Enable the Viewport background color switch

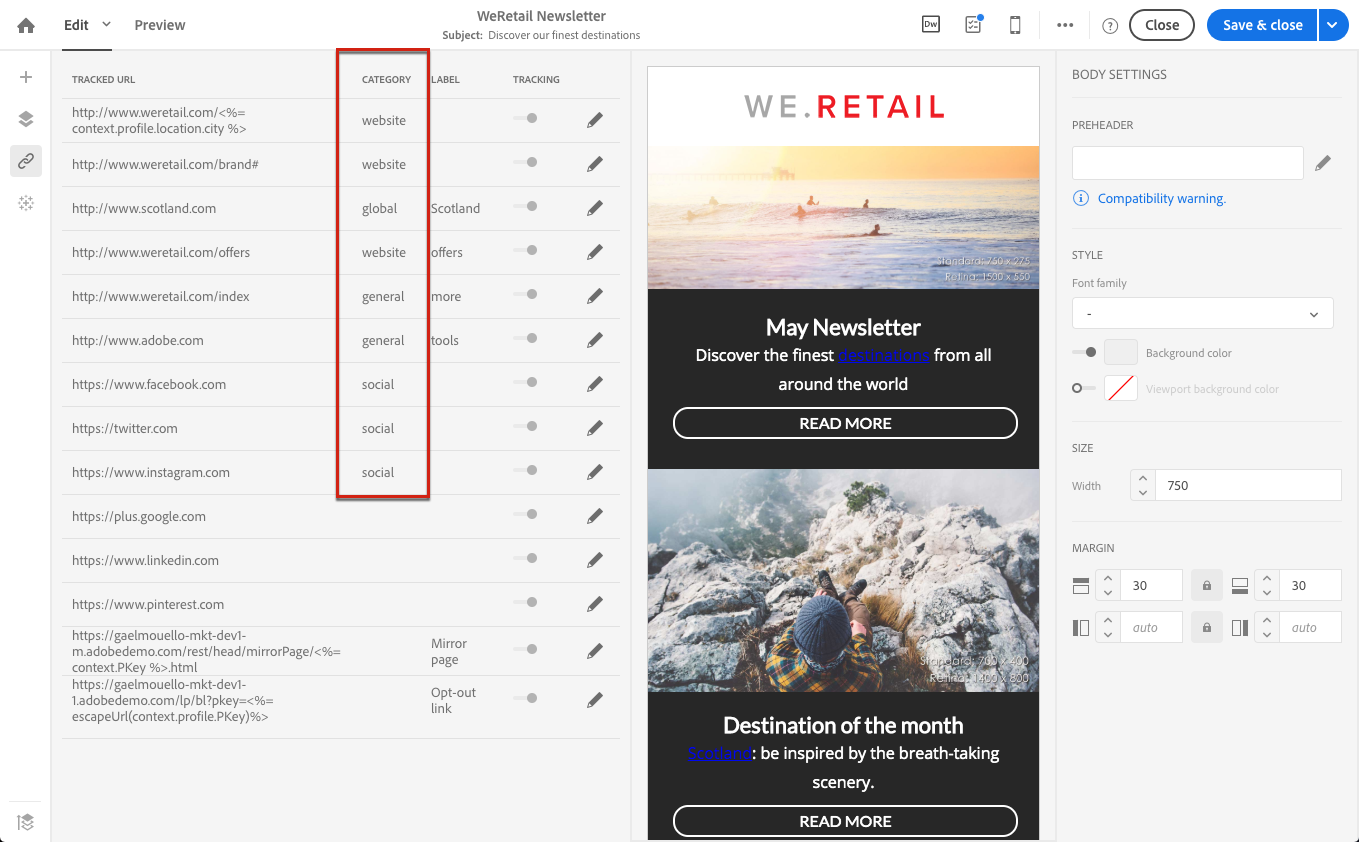(x=1084, y=388)
